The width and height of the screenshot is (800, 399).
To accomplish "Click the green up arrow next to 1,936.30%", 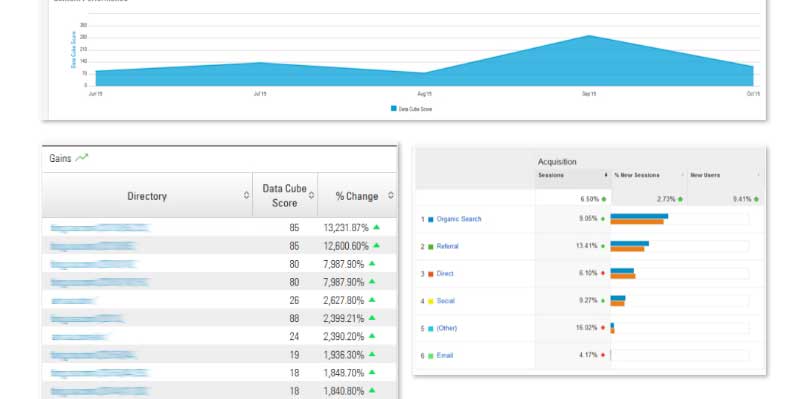I will tap(372, 354).
